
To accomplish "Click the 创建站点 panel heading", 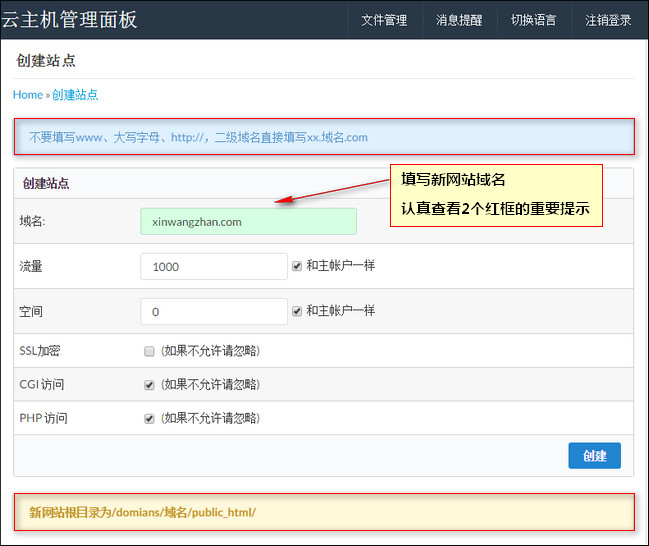I will coord(46,183).
